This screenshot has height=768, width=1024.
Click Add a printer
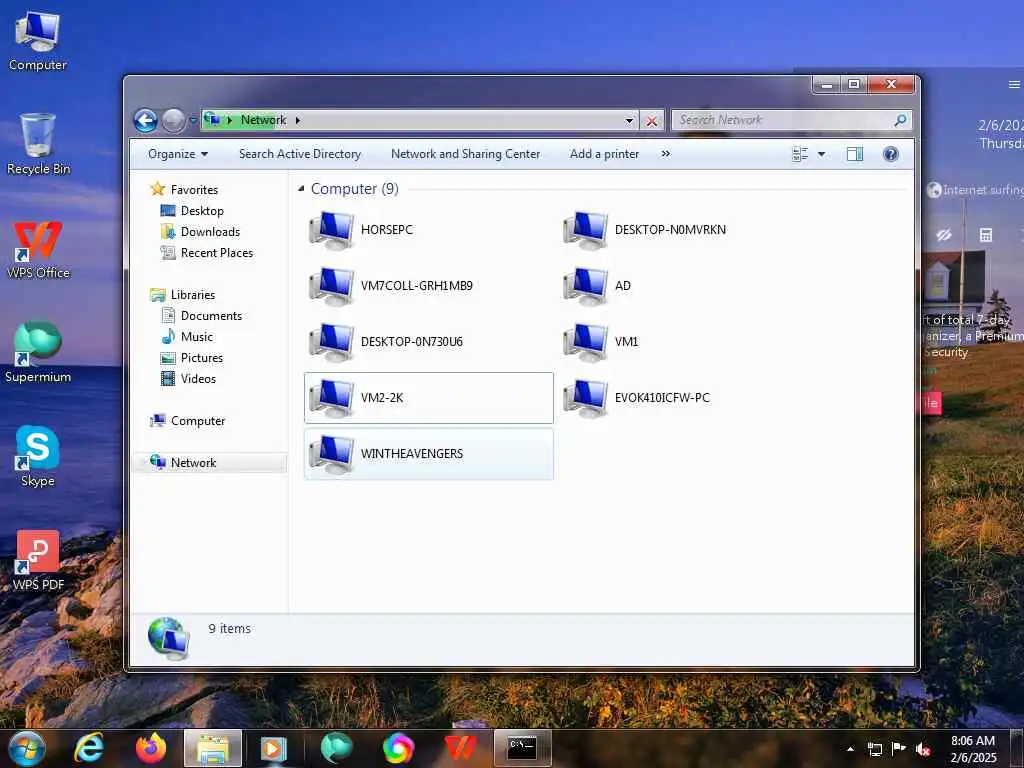(x=604, y=154)
